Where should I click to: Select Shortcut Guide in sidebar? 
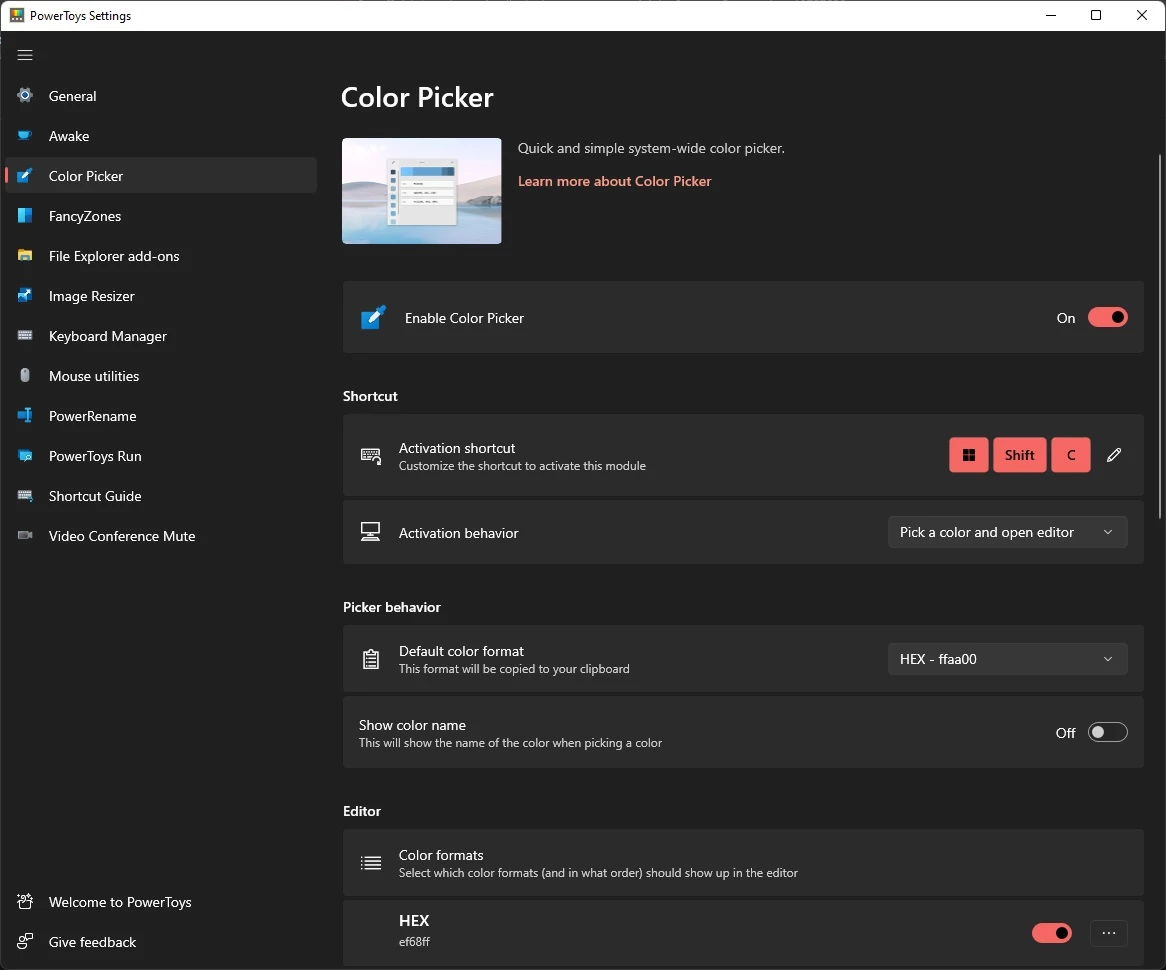(x=161, y=496)
